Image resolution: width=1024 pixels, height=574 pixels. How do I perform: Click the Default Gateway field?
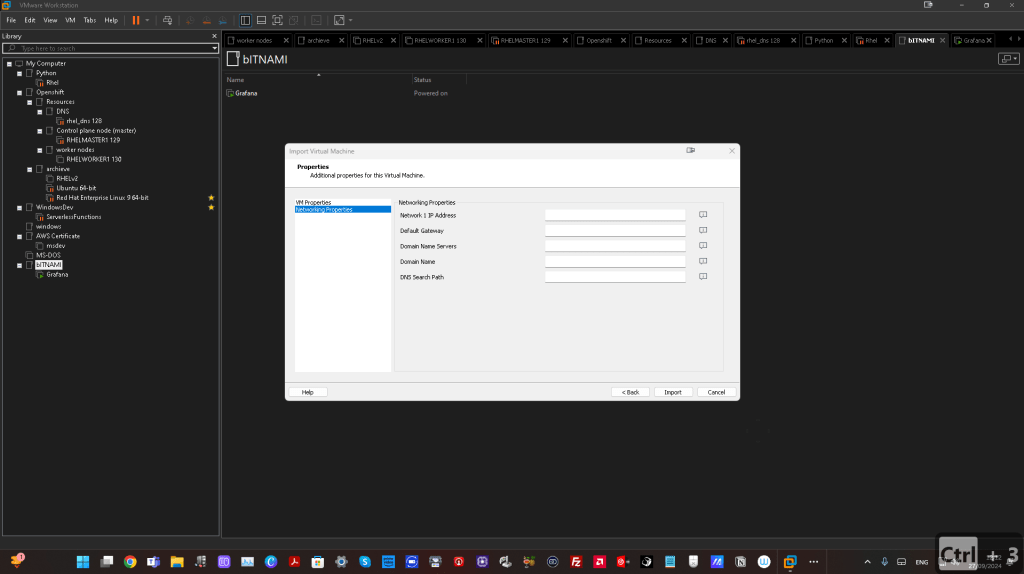[615, 231]
